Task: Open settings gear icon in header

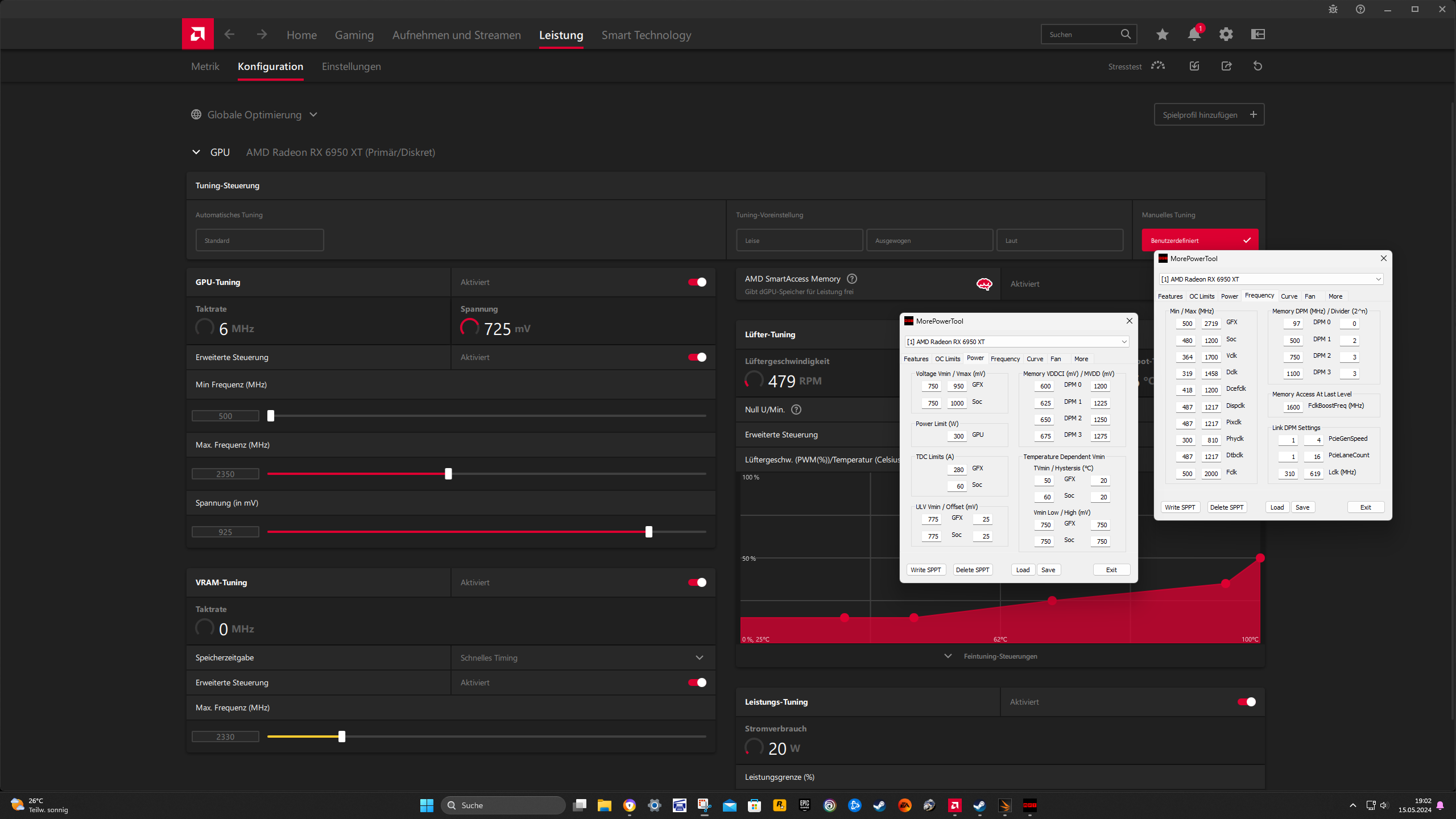Action: 1226,34
